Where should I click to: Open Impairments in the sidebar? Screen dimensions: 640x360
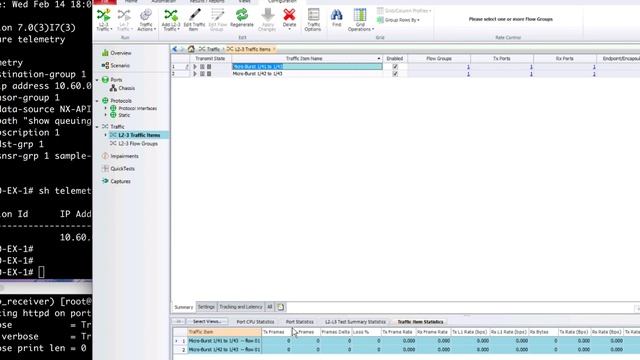pyautogui.click(x=120, y=156)
